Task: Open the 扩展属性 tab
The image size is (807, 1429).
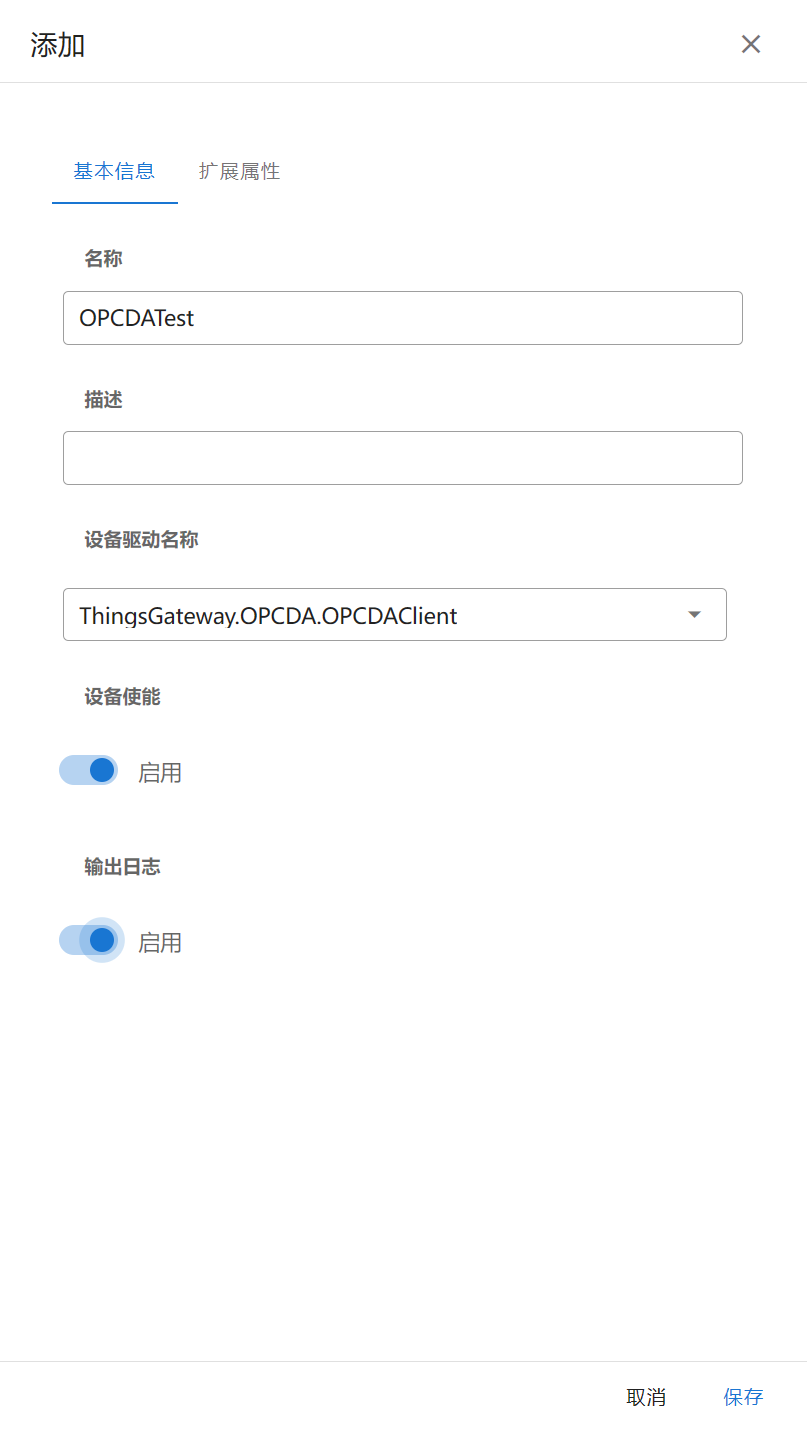Action: click(x=239, y=171)
